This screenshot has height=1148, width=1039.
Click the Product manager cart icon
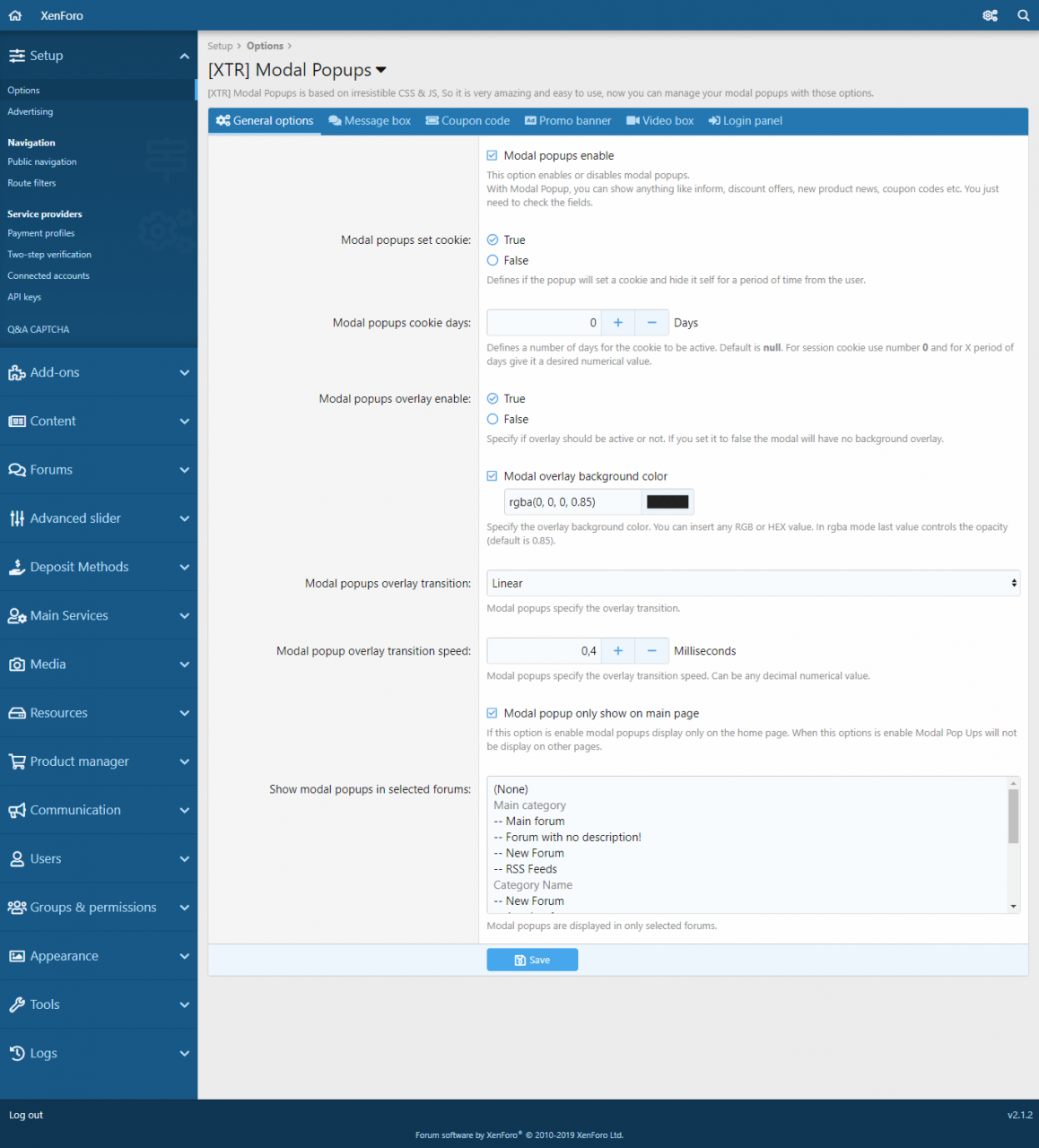(16, 761)
